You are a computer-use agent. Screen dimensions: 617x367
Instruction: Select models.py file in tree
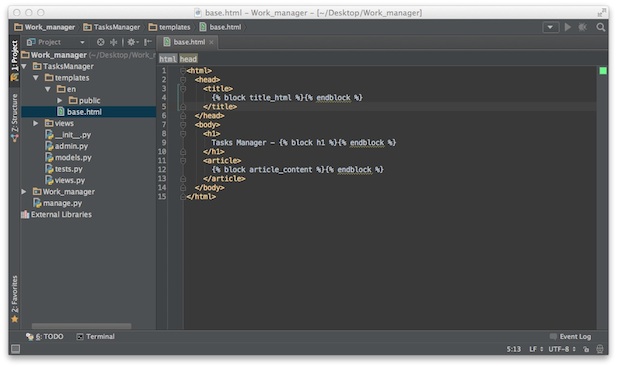68,158
